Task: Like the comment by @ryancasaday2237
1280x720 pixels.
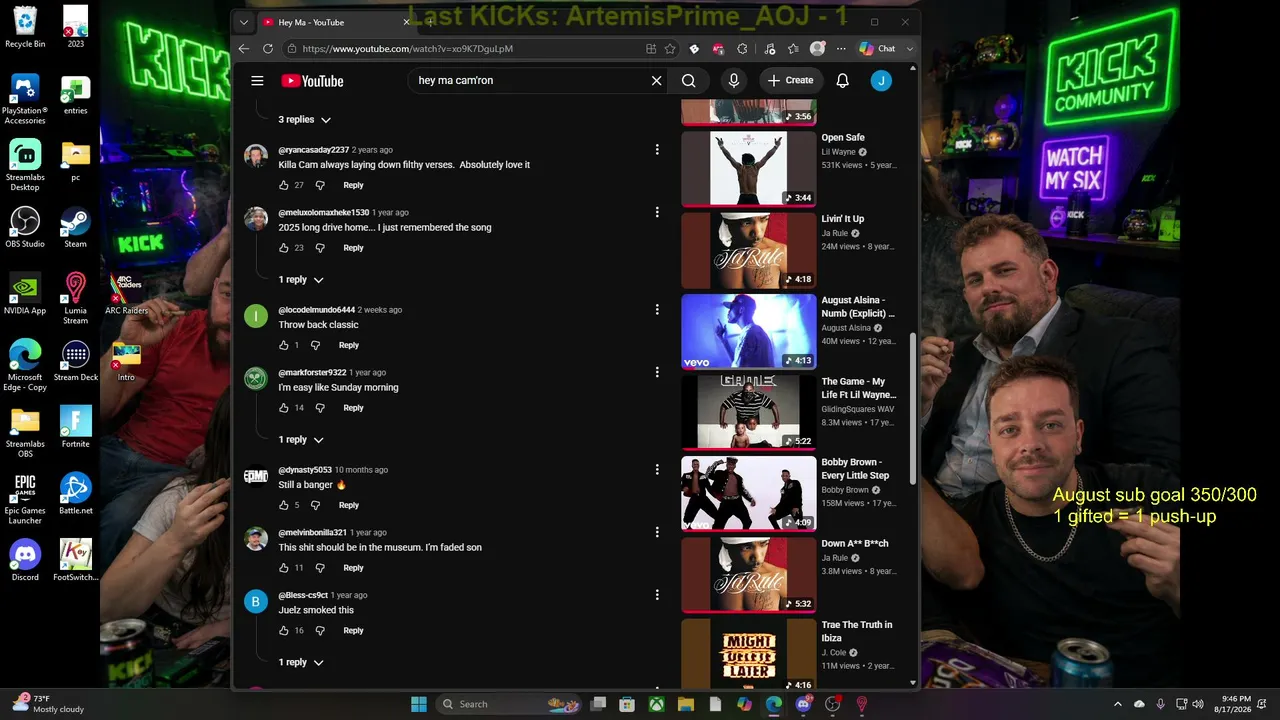Action: [284, 185]
